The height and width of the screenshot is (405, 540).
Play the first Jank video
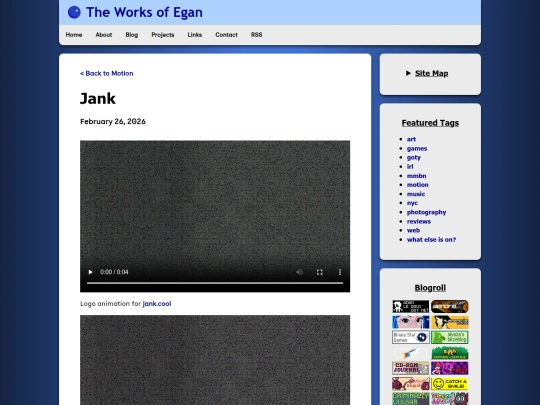coord(91,272)
